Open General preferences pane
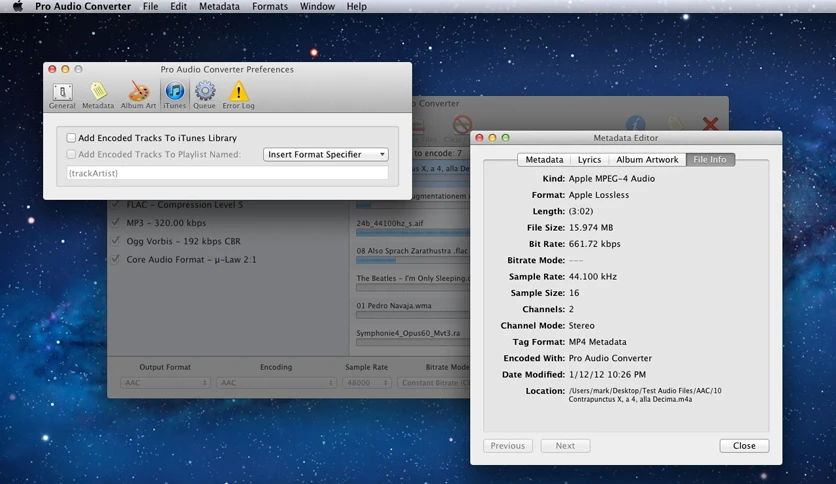 [62, 96]
